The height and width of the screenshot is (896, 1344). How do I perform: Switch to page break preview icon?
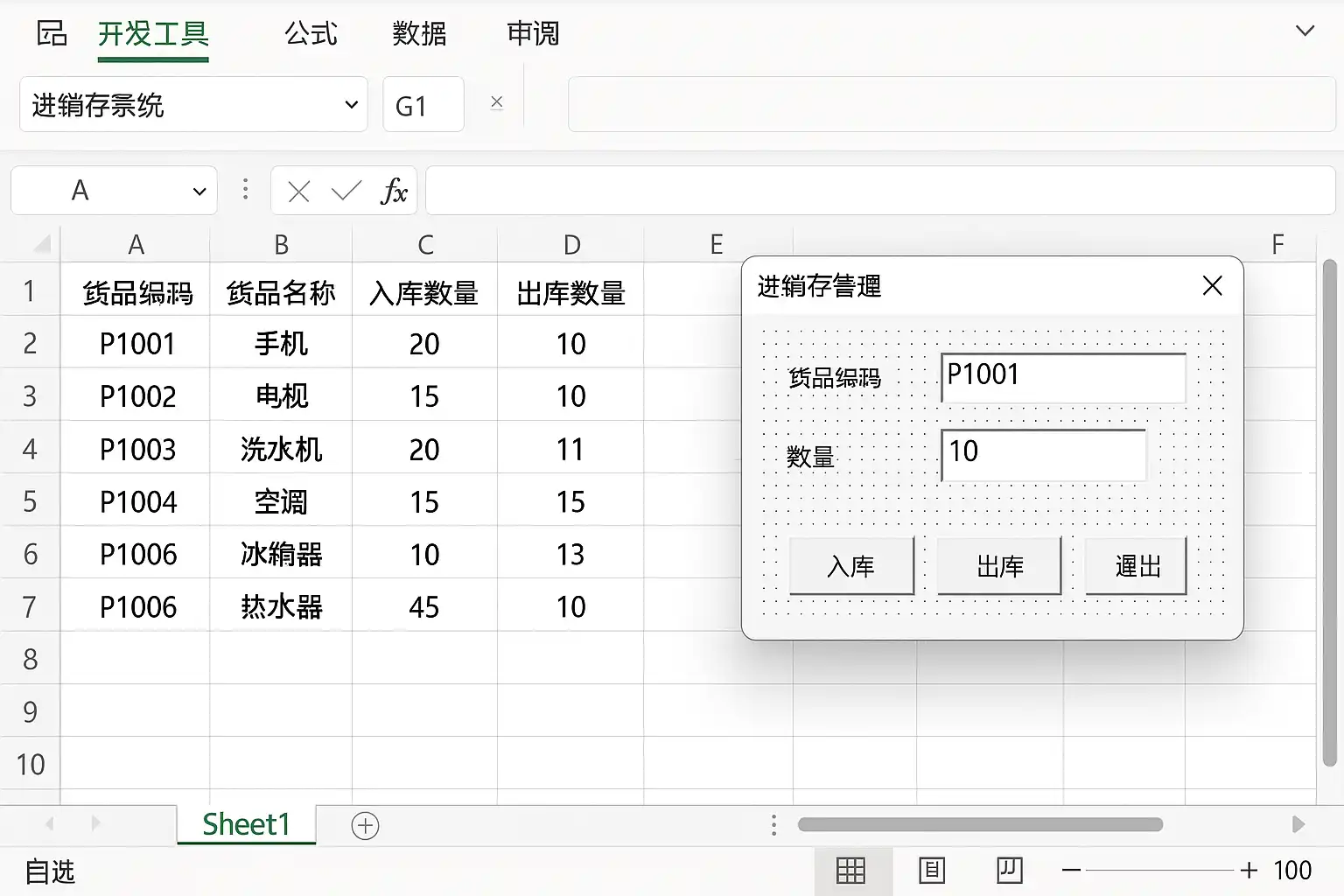[1010, 871]
